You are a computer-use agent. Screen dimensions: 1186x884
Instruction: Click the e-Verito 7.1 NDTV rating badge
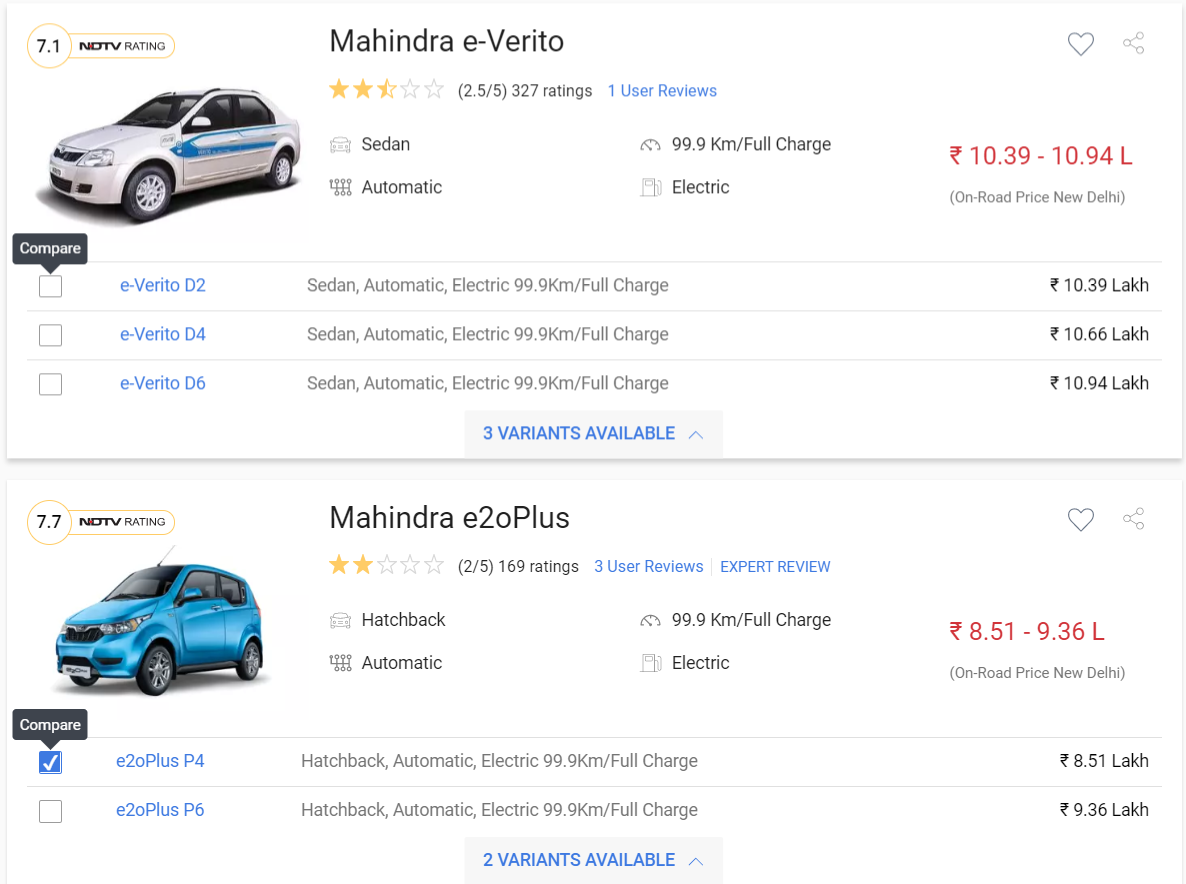click(x=101, y=46)
